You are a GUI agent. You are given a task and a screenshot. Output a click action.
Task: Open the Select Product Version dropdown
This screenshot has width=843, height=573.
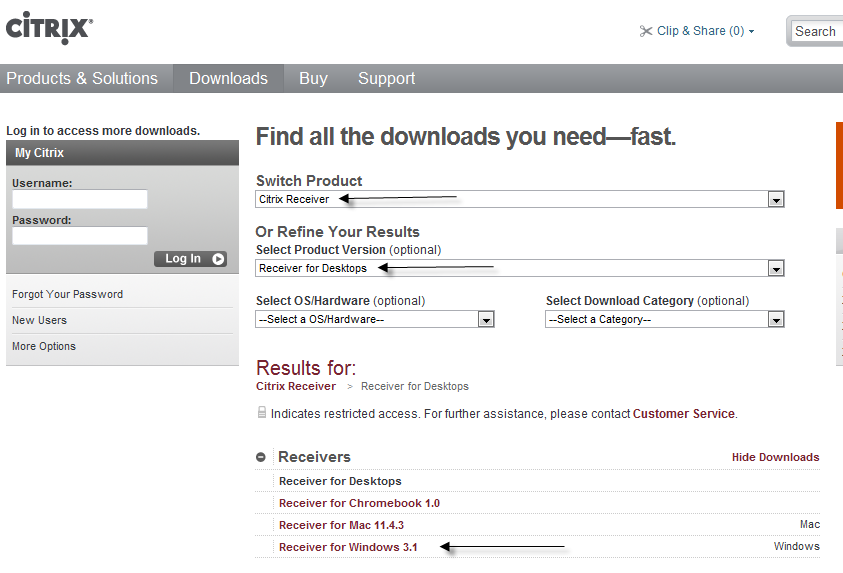click(519, 268)
